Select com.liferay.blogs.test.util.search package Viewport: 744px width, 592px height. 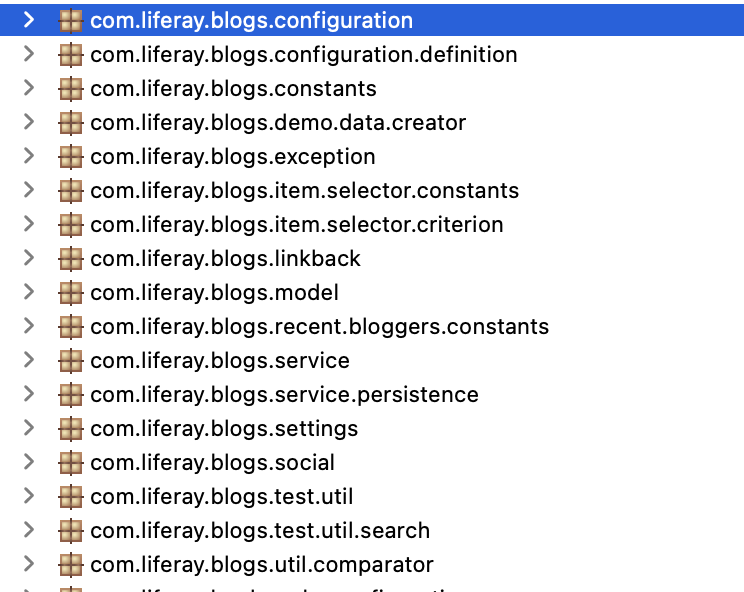[x=260, y=531]
